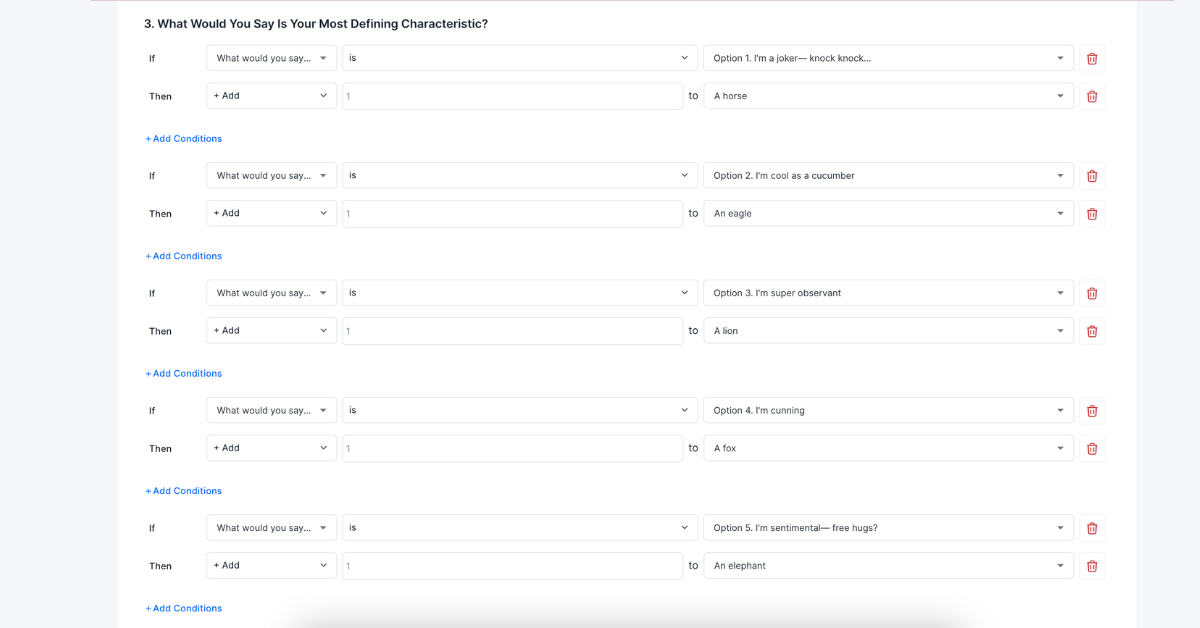Delete the Option 2 cucumber condition row
1200x628 pixels.
1092,175
